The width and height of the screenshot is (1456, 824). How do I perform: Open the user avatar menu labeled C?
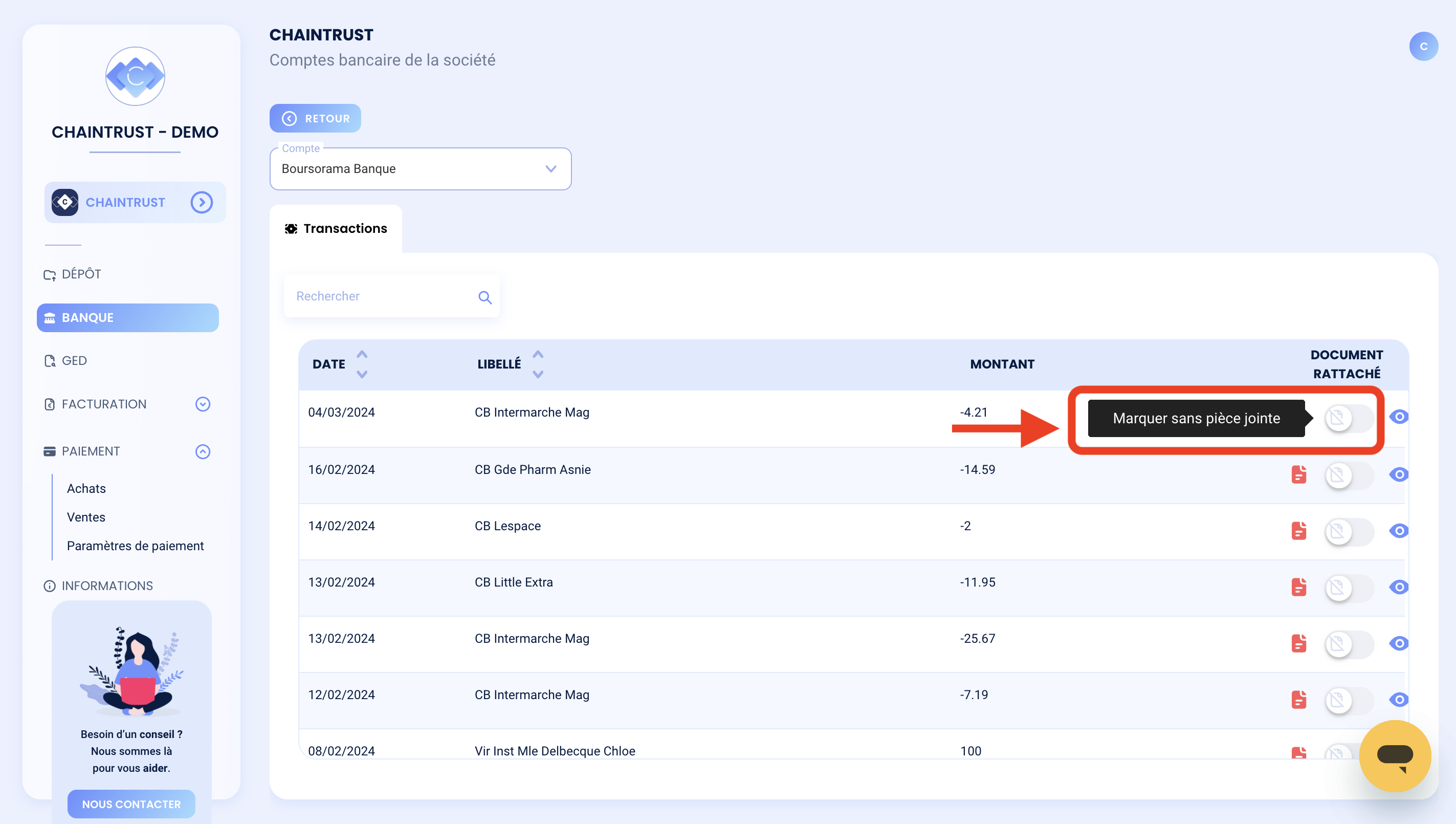[1423, 47]
